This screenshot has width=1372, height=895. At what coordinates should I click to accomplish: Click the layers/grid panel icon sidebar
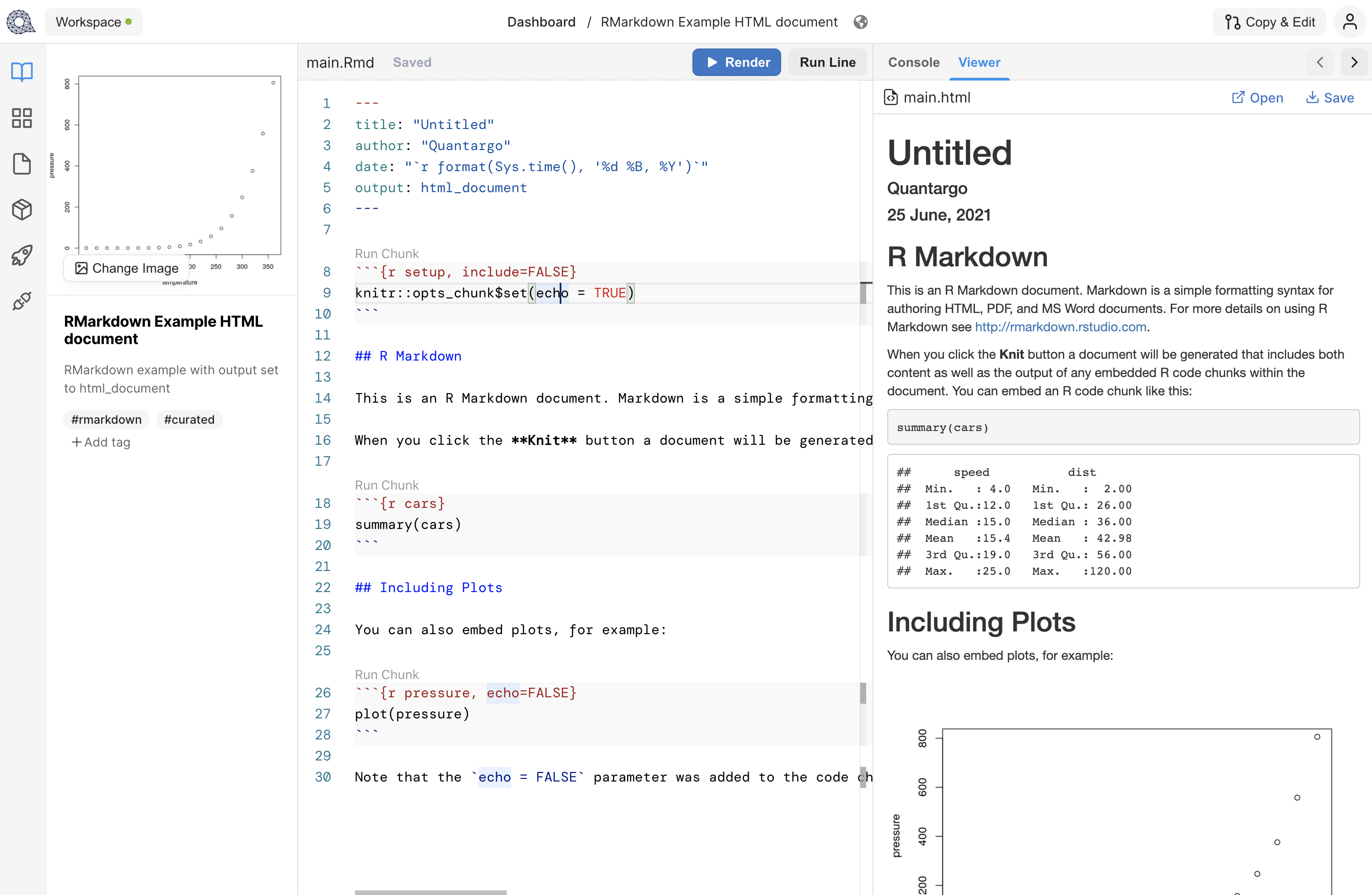pyautogui.click(x=22, y=117)
